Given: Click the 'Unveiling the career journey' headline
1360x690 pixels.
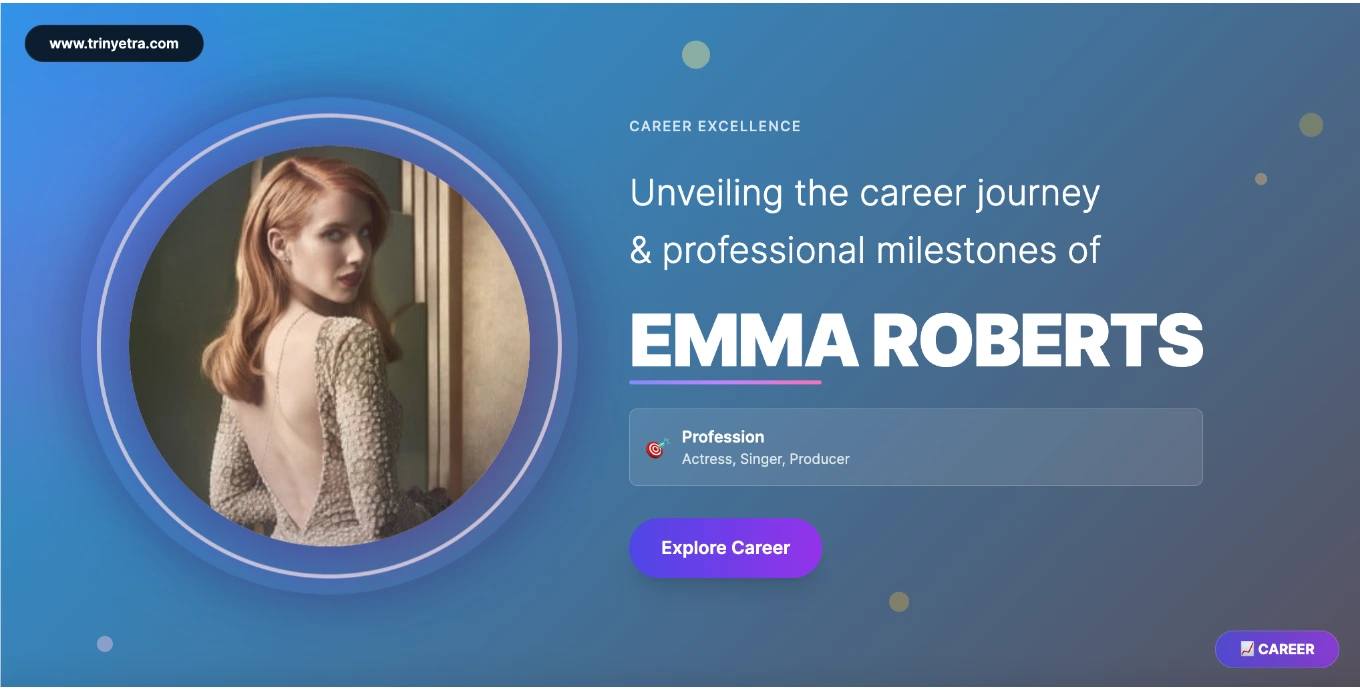Looking at the screenshot, I should coord(864,193).
